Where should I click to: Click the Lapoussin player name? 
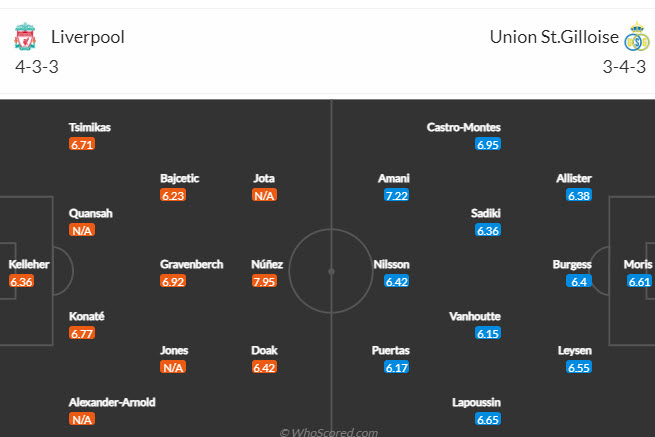(477, 402)
